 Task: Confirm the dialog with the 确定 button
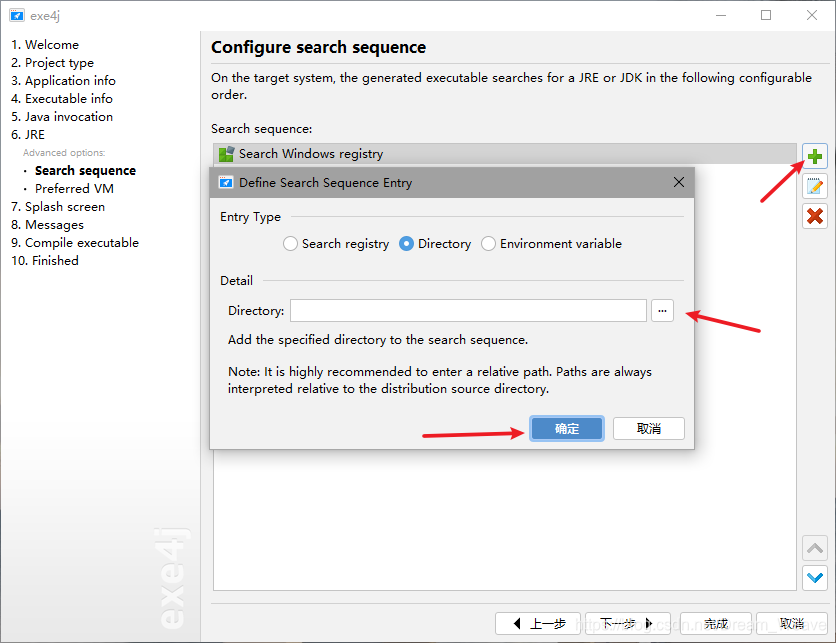click(x=566, y=428)
